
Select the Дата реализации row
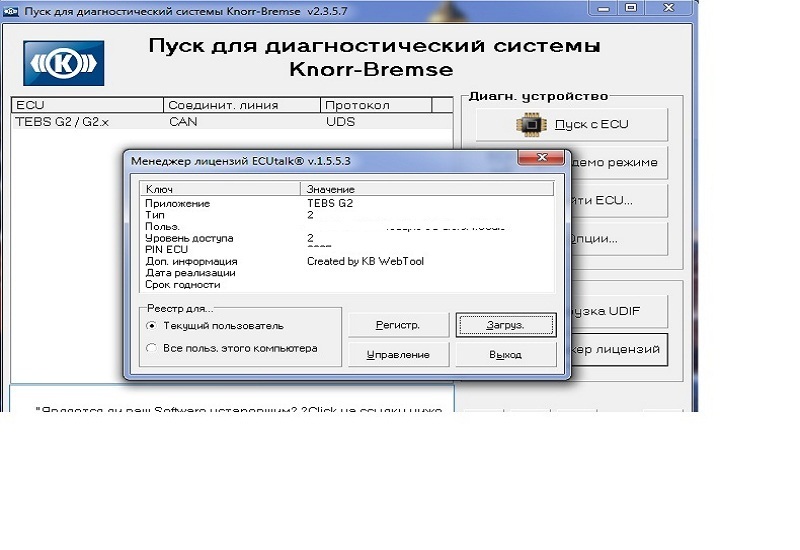(x=347, y=273)
